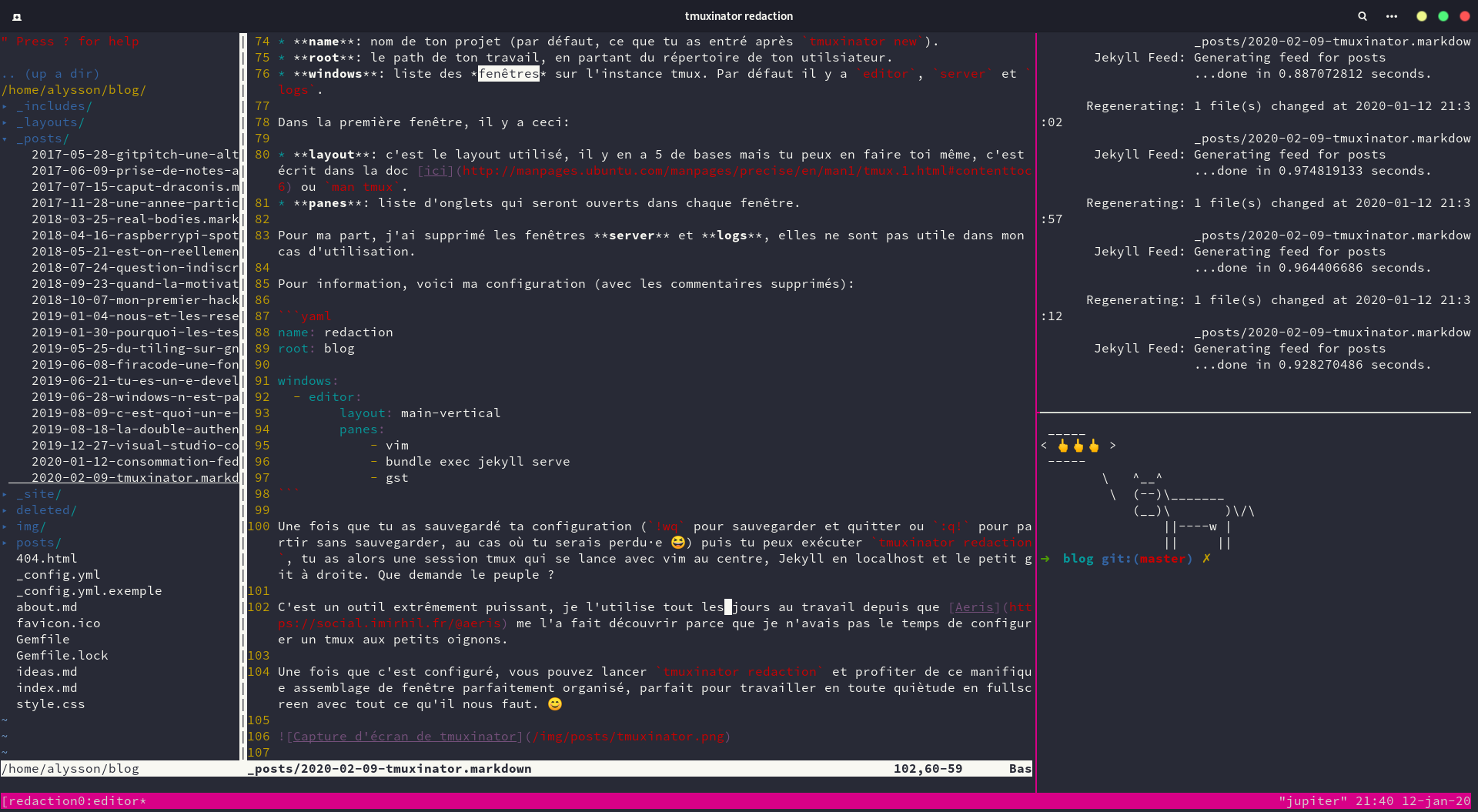Click the manpages.ubuntu.com URL on line 80

coord(747,171)
